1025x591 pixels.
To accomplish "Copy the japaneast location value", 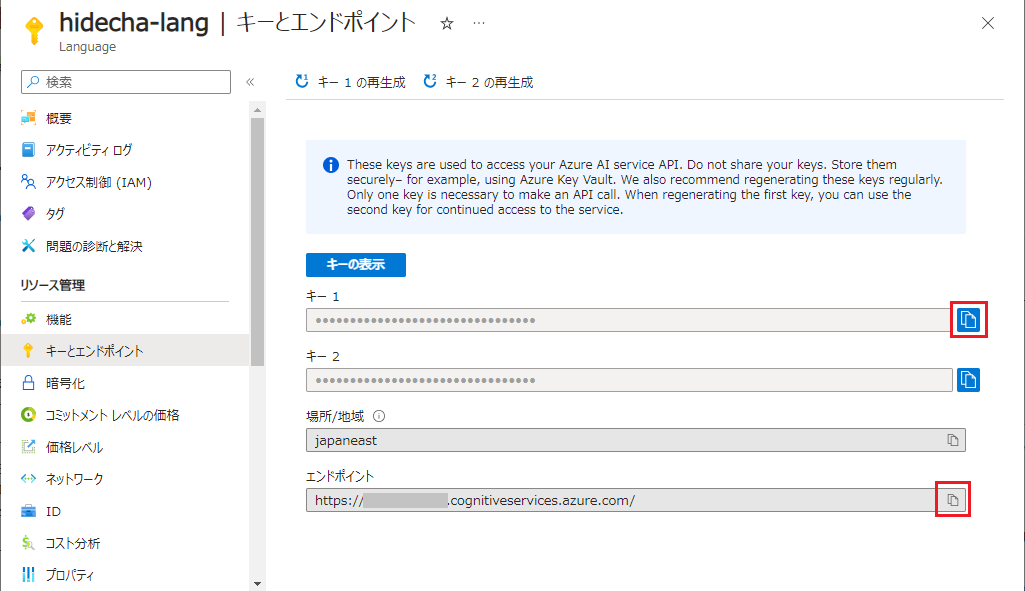I will click(x=952, y=440).
